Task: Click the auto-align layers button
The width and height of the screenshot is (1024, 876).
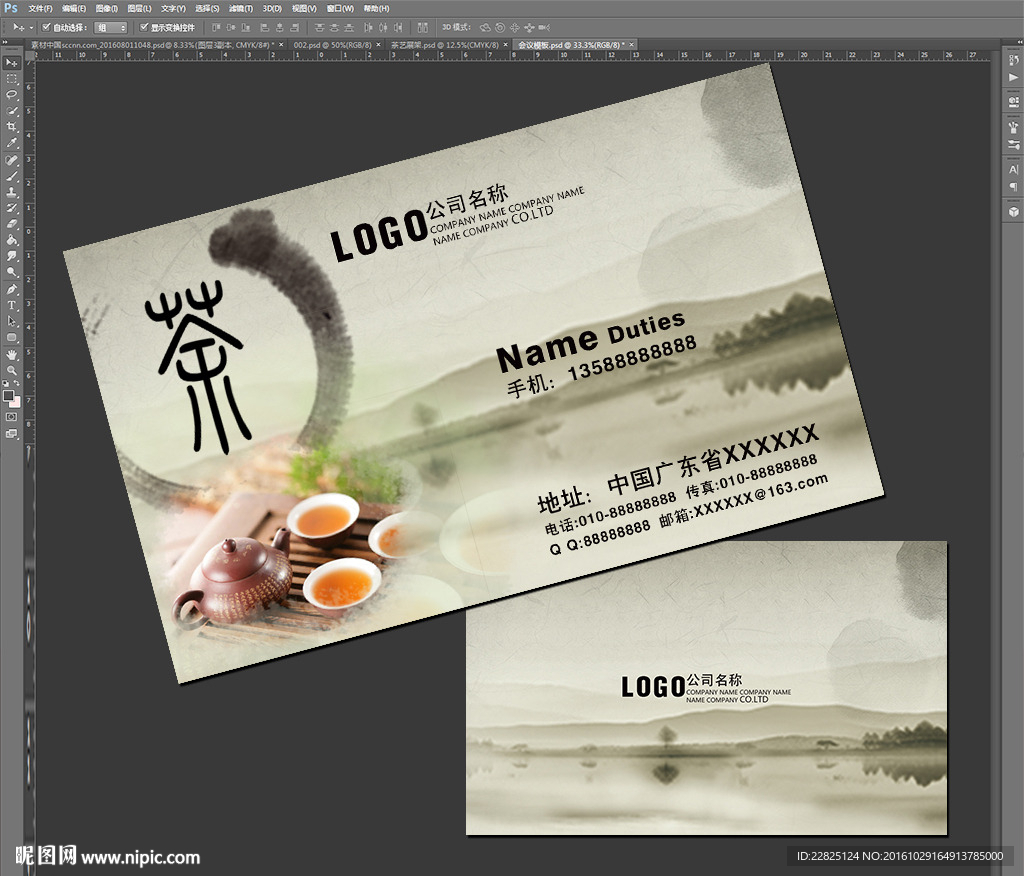Action: pyautogui.click(x=423, y=27)
